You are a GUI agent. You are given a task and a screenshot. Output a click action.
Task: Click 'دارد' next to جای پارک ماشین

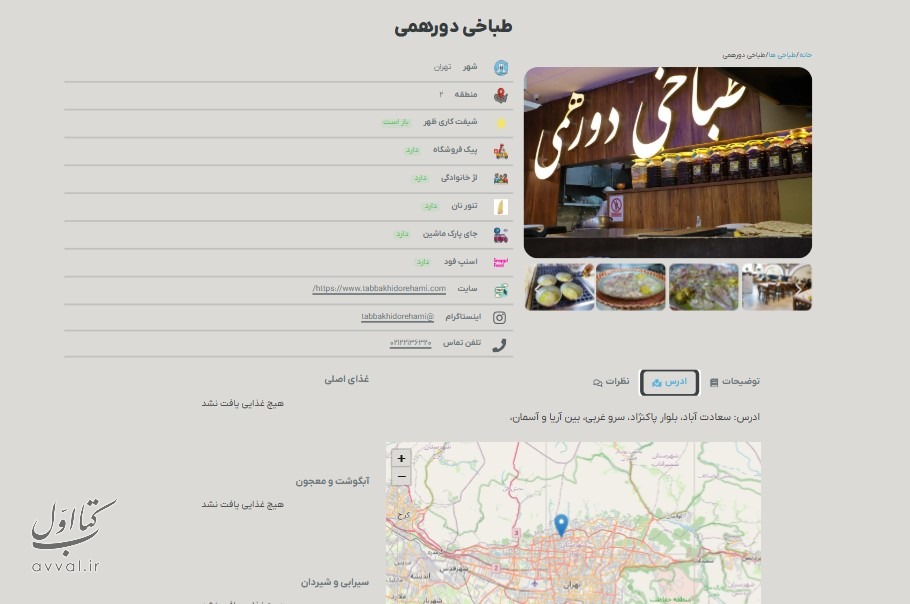(x=402, y=234)
